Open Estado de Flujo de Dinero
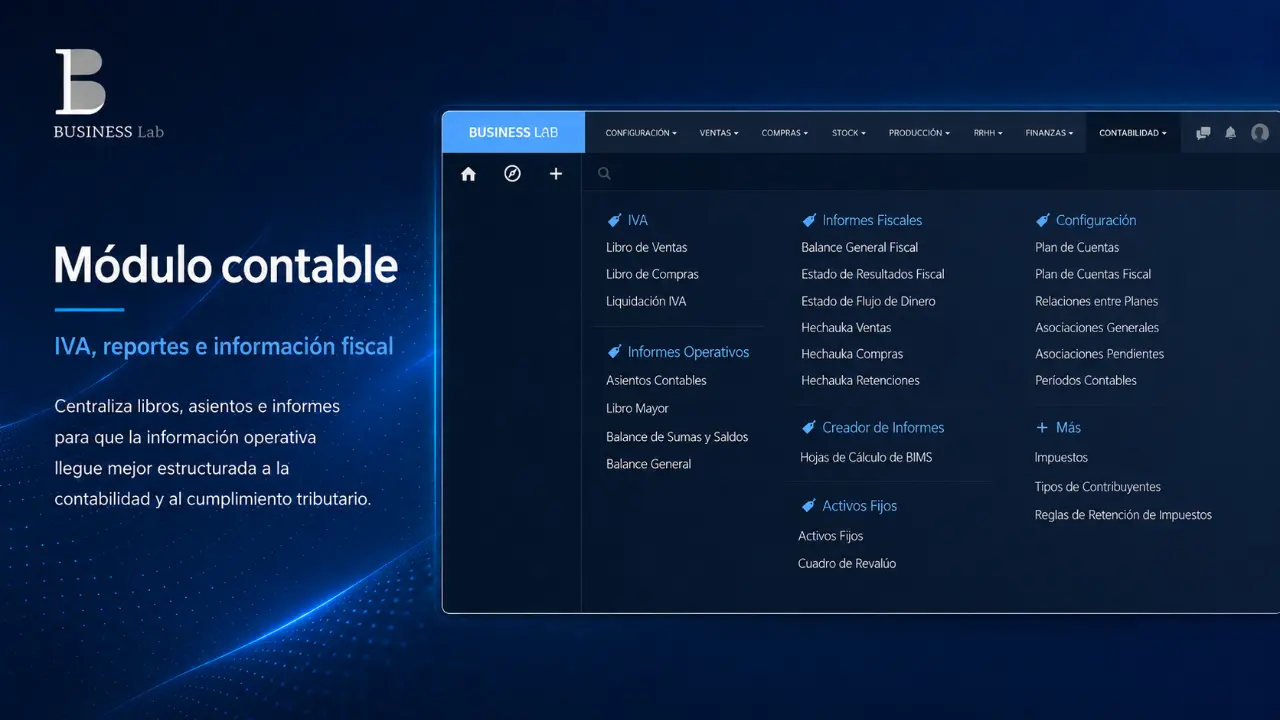Image resolution: width=1280 pixels, height=720 pixels. [868, 301]
